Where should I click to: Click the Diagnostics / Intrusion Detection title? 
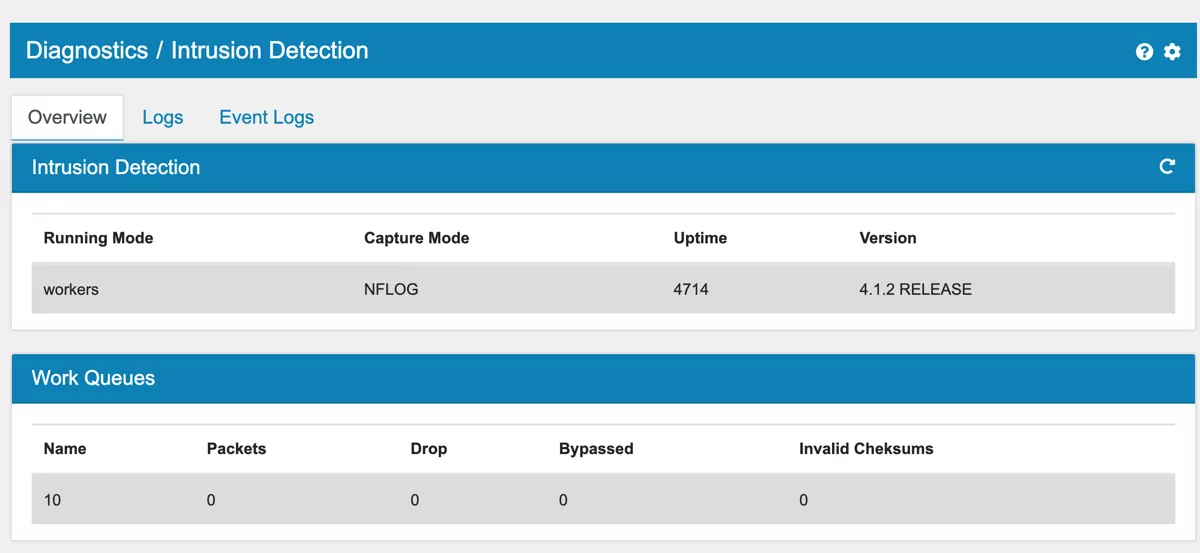pos(197,50)
